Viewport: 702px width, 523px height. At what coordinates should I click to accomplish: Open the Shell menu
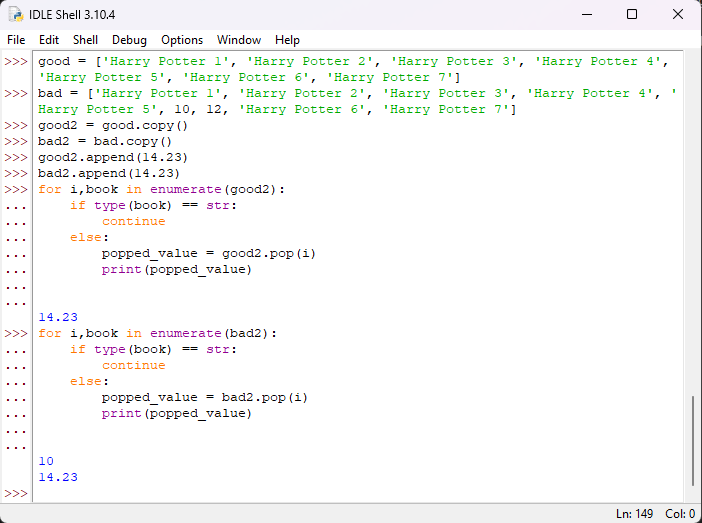click(85, 40)
